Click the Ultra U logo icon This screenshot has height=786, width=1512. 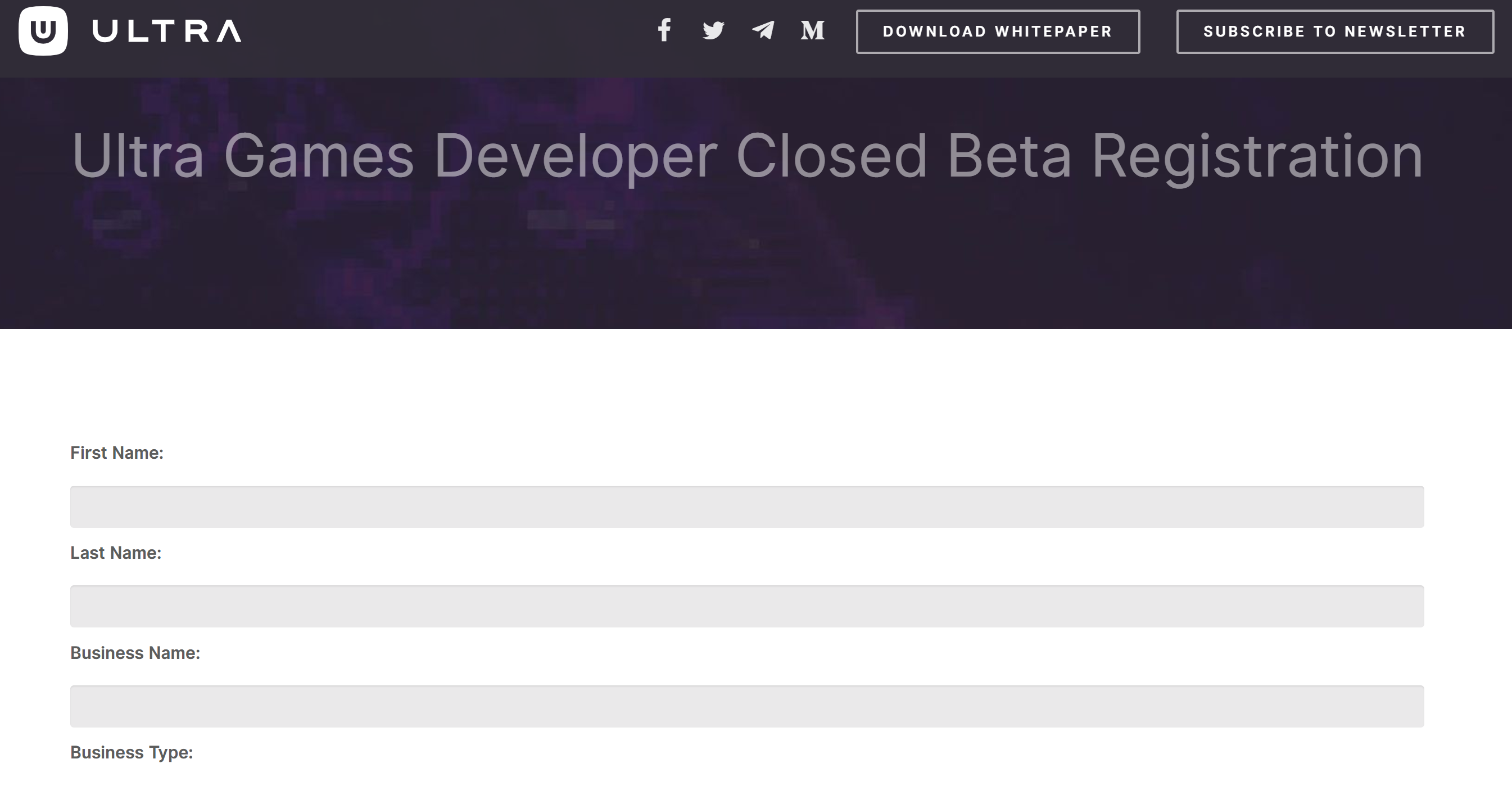(x=43, y=31)
